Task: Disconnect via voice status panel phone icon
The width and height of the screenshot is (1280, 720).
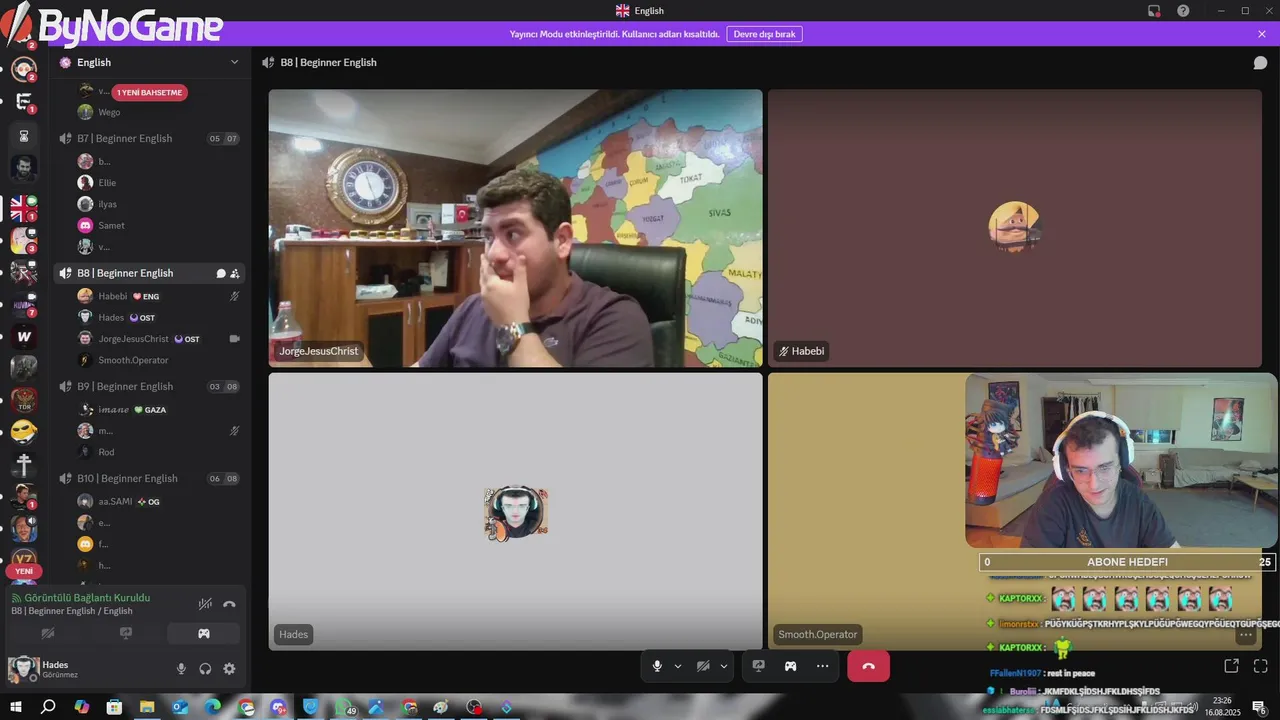Action: [229, 604]
